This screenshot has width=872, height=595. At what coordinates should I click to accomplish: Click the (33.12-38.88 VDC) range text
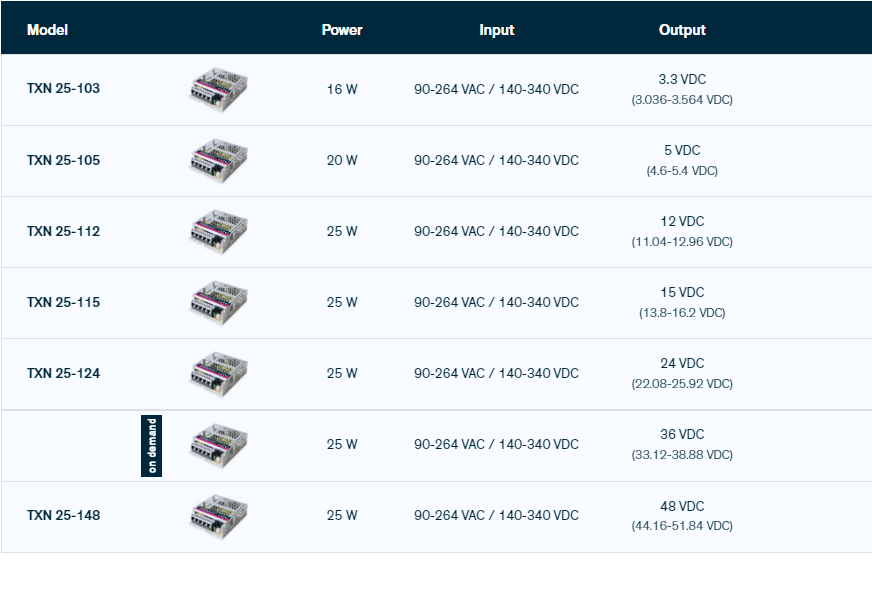coord(682,455)
